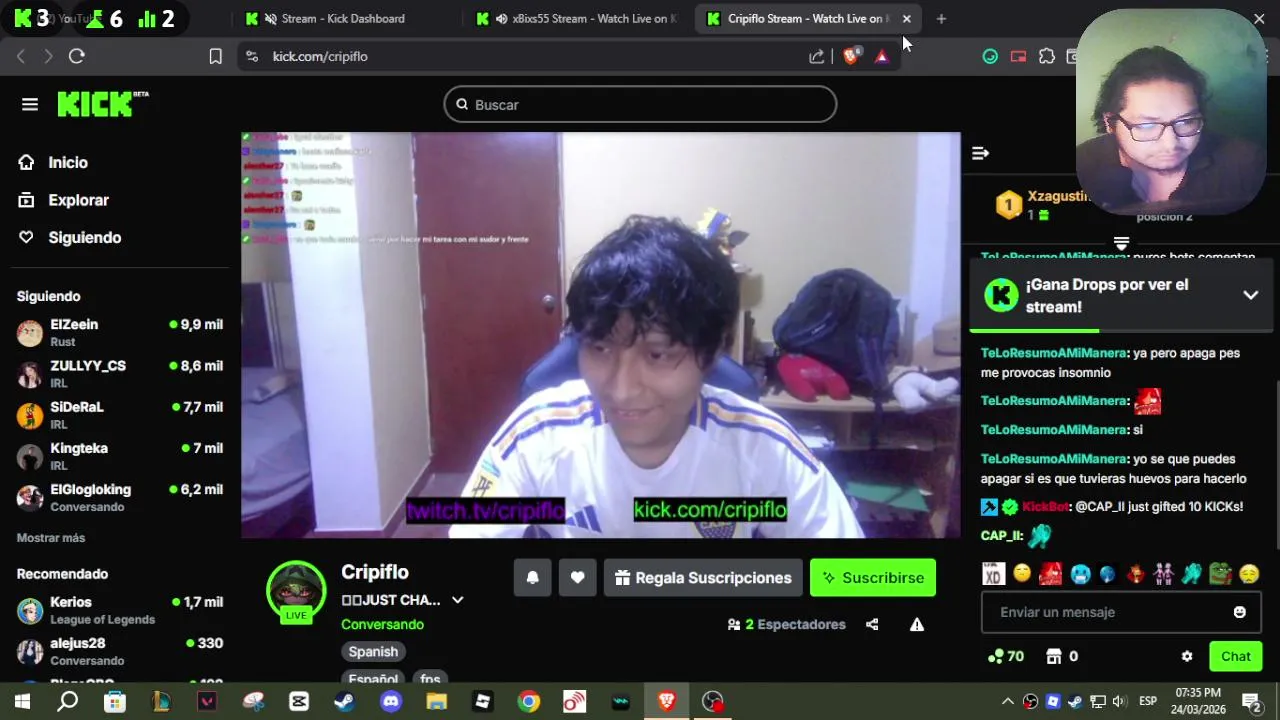The image size is (1280, 720).
Task: Open Windows Start menu
Action: [x=22, y=701]
